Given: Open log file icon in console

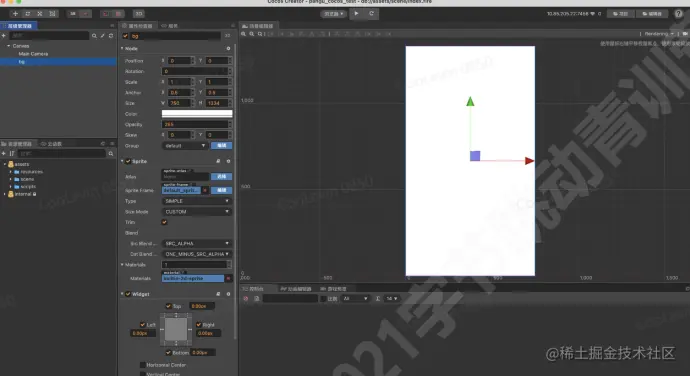Looking at the screenshot, I should tap(257, 299).
